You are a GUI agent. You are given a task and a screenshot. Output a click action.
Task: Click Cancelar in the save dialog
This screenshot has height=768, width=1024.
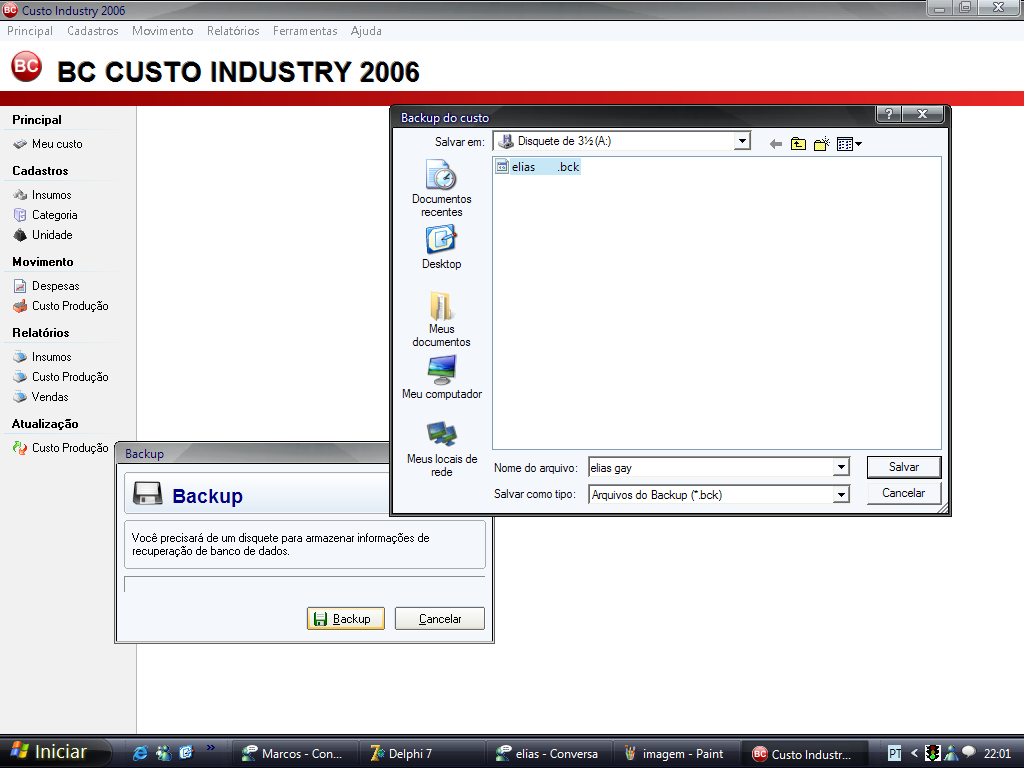904,493
